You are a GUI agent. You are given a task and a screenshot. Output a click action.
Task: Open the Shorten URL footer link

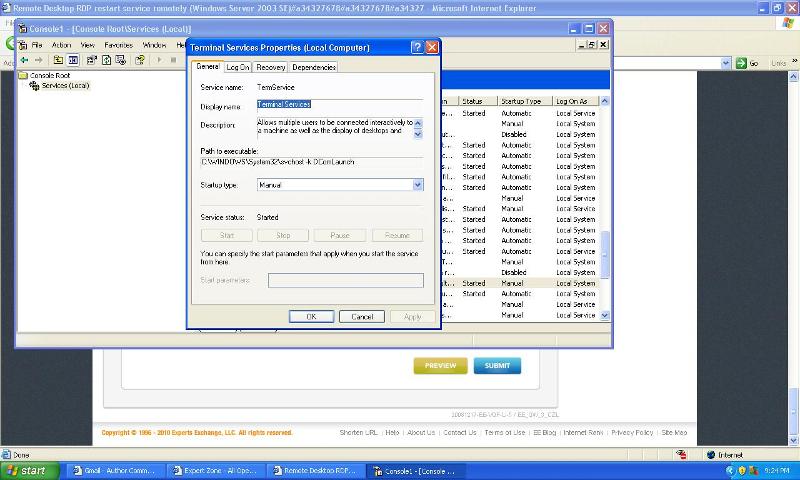click(x=358, y=433)
